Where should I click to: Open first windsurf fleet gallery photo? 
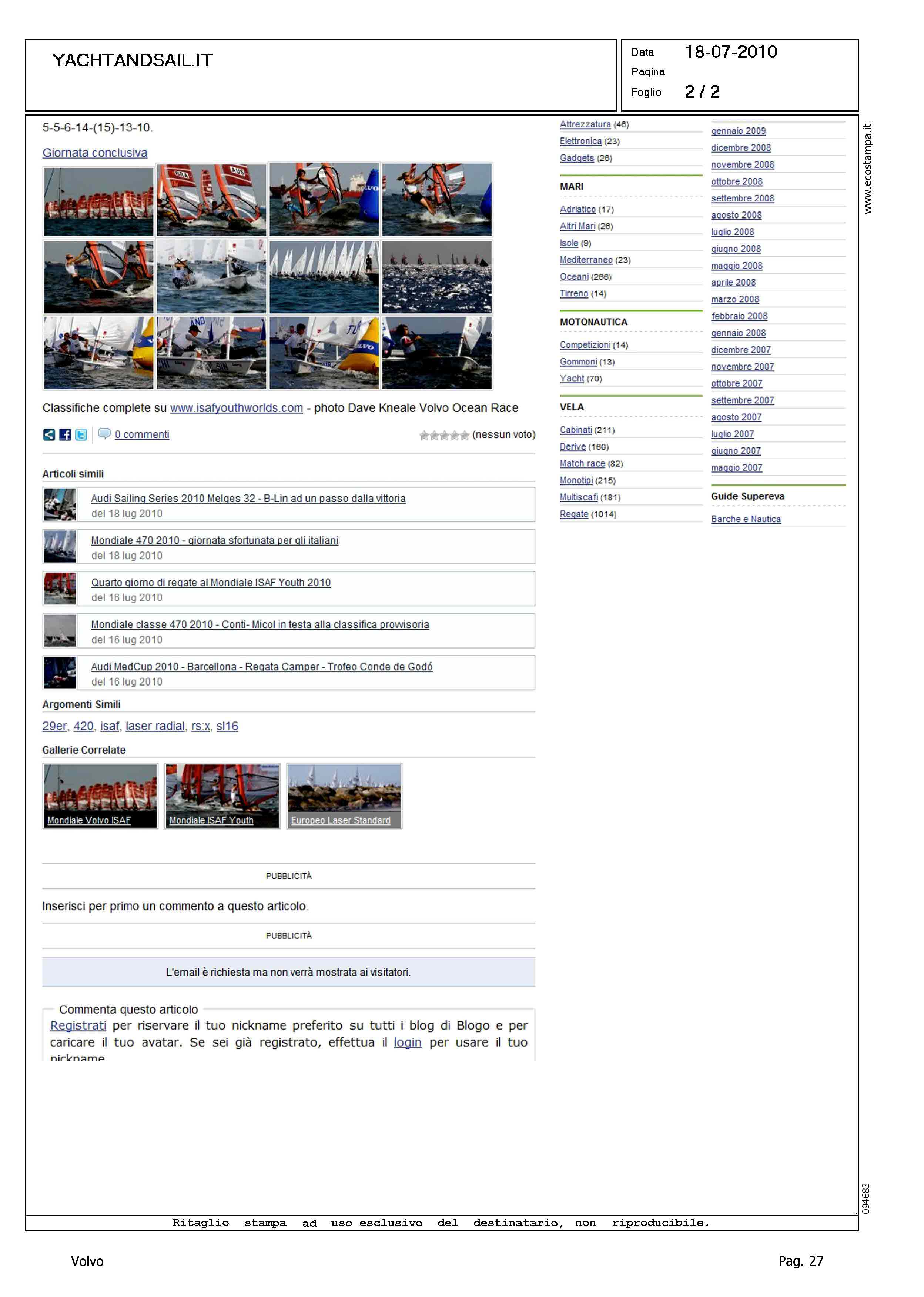click(98, 200)
